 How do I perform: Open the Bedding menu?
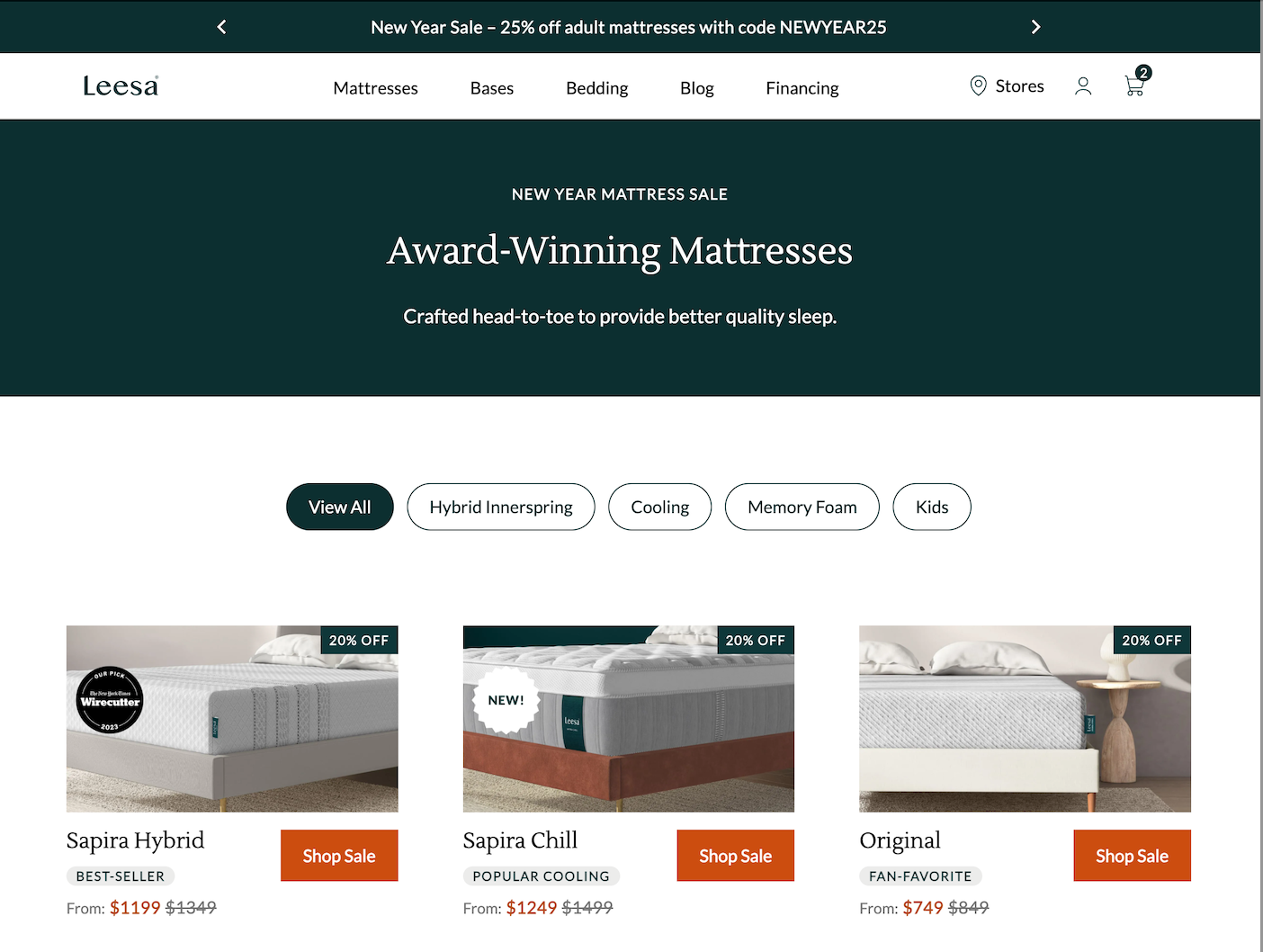[597, 88]
